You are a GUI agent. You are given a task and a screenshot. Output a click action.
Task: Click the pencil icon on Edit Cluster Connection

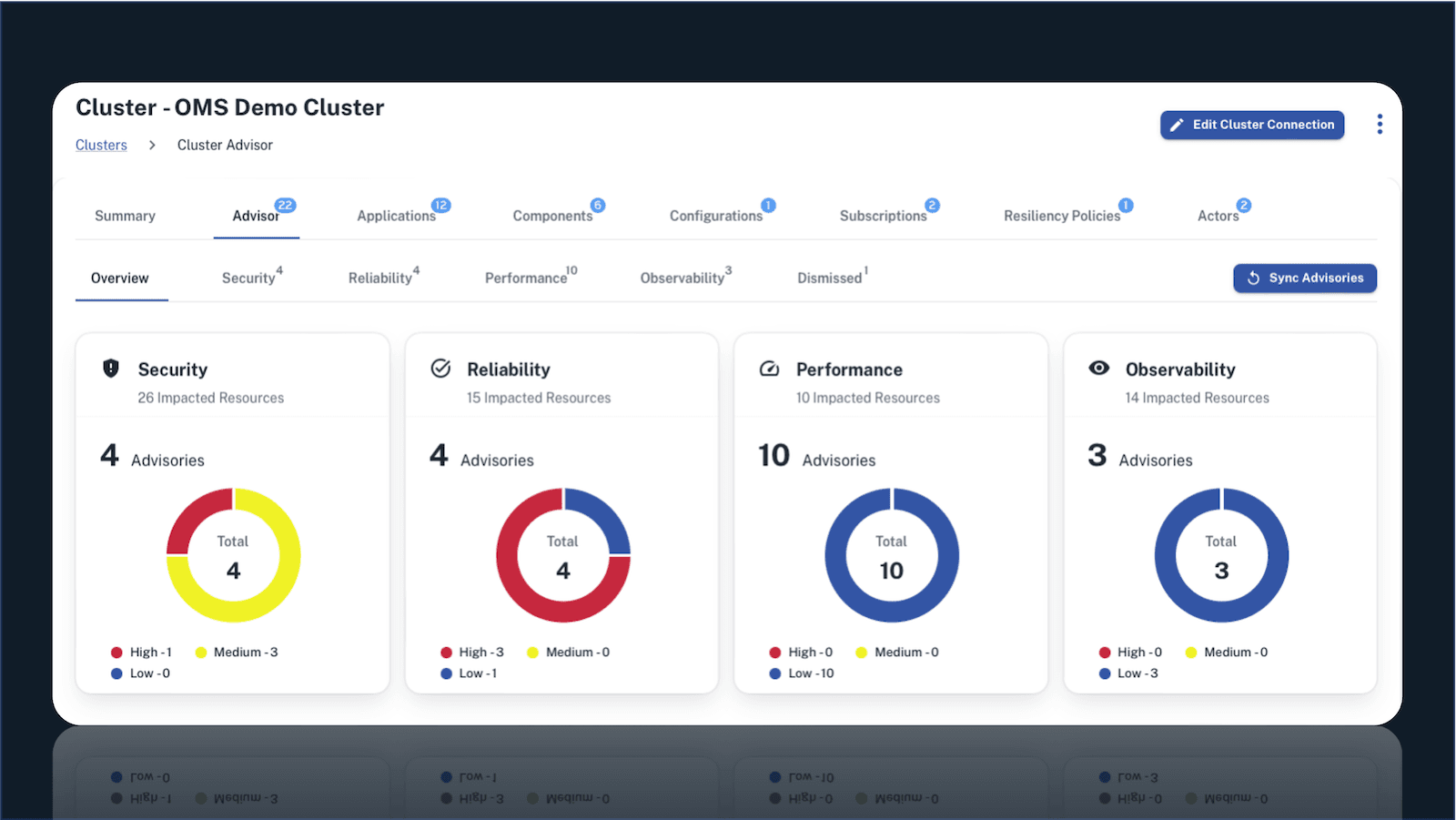[1178, 124]
